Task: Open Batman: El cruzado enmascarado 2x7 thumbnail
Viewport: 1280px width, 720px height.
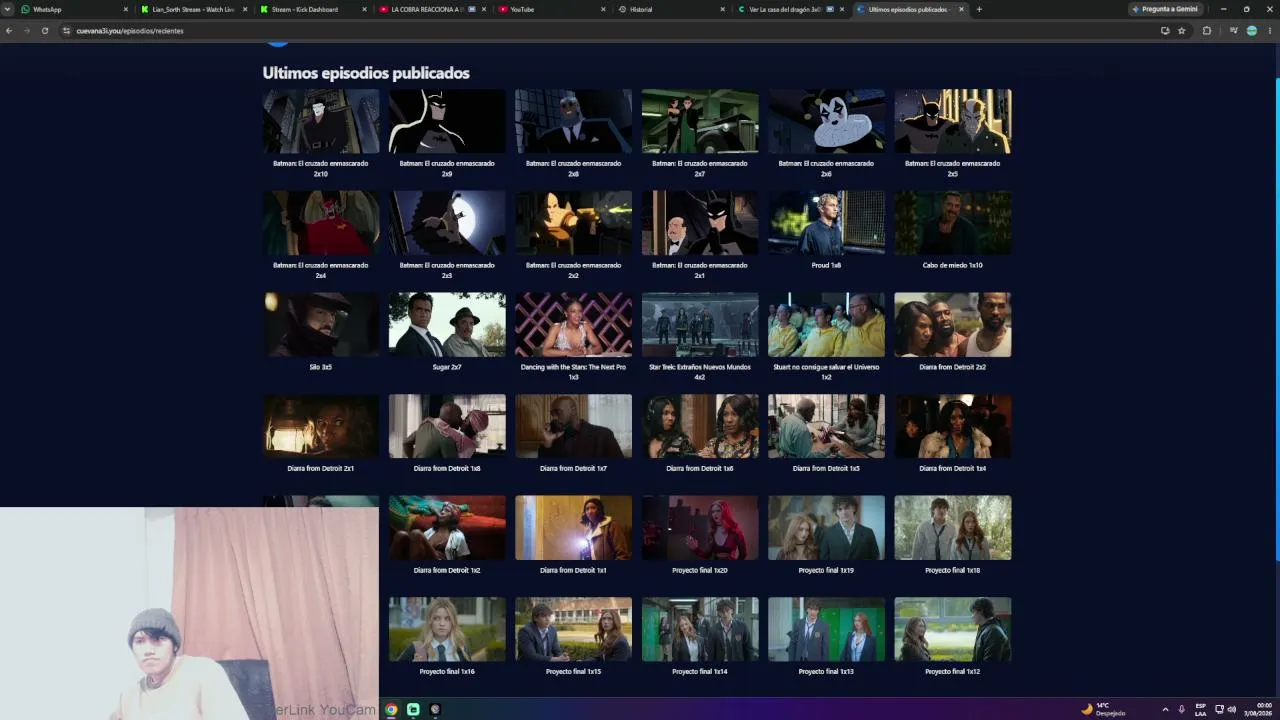Action: (x=700, y=121)
